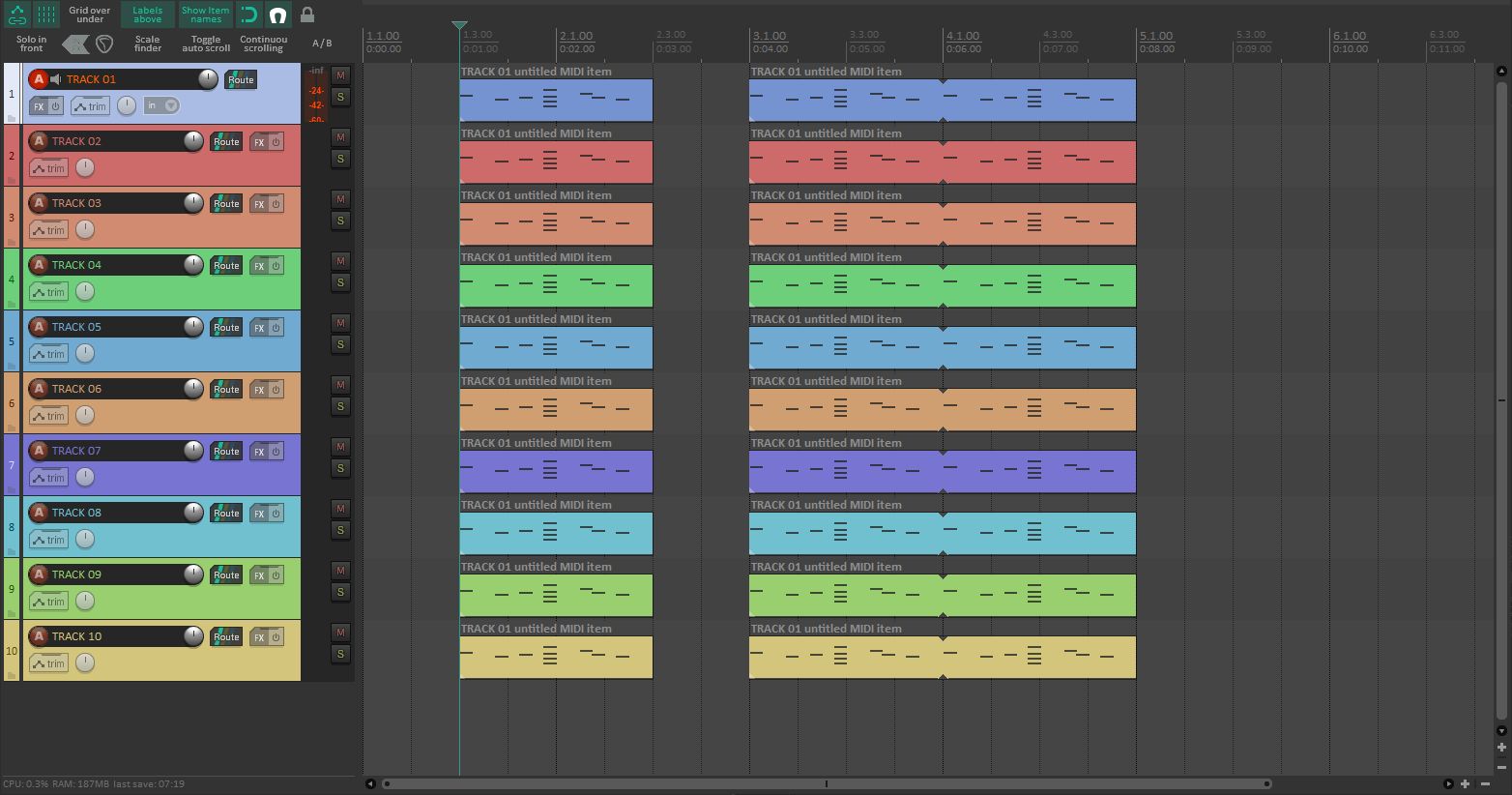Arm recording on TRACK 08
This screenshot has height=795, width=1512.
click(x=39, y=513)
